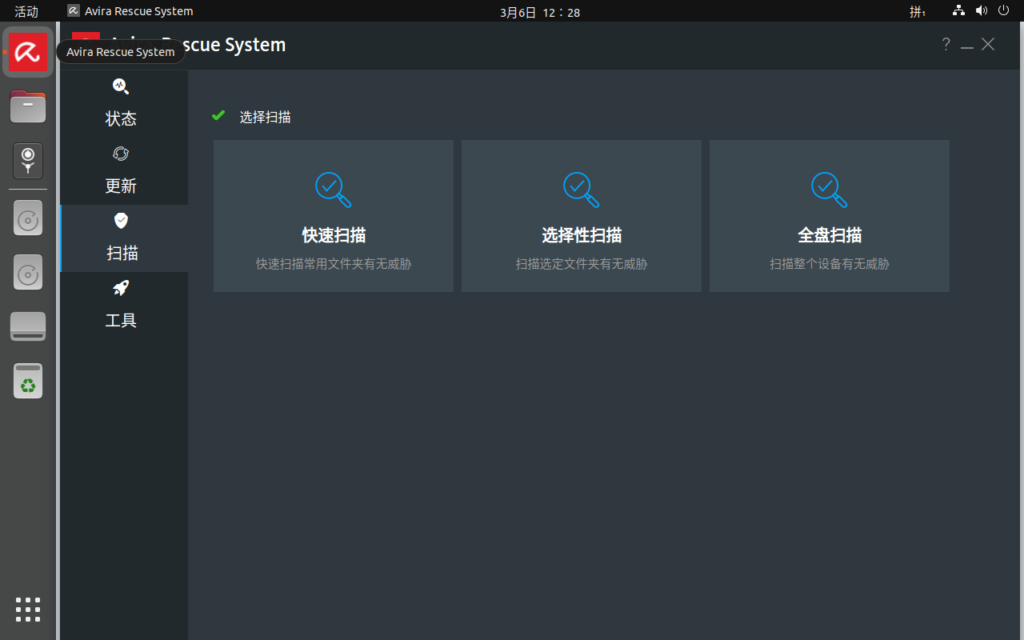
Task: Click the text 扫描选定文件夹有无威胁
Action: pyautogui.click(x=581, y=264)
